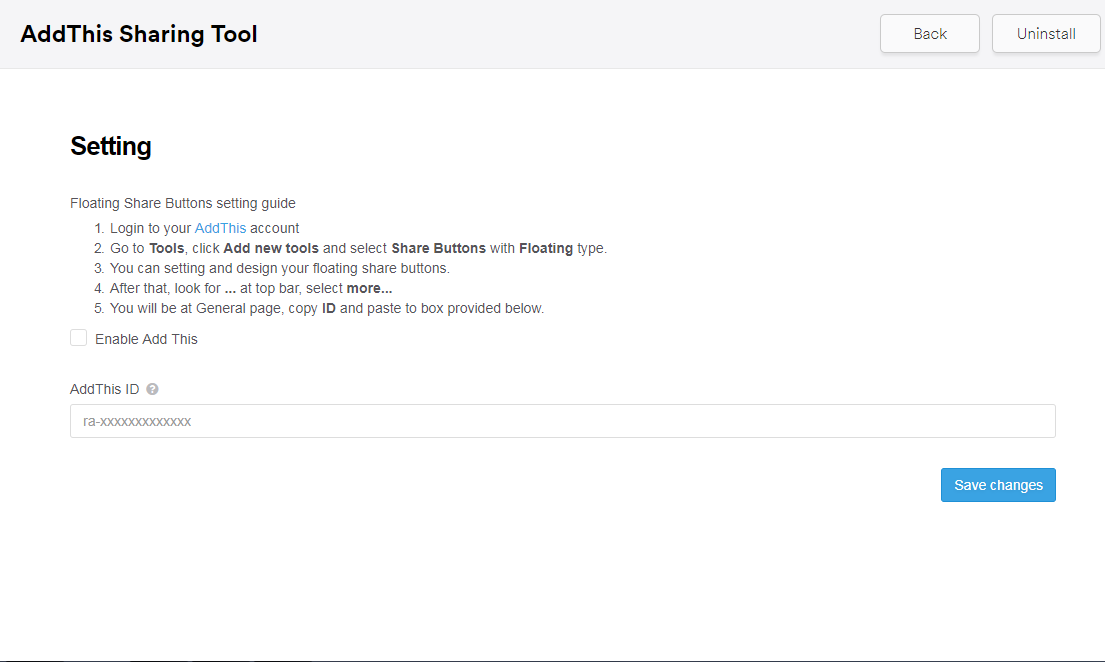Follow the blue AddThis hyperlink in step one
The width and height of the screenshot is (1105, 662).
[220, 227]
